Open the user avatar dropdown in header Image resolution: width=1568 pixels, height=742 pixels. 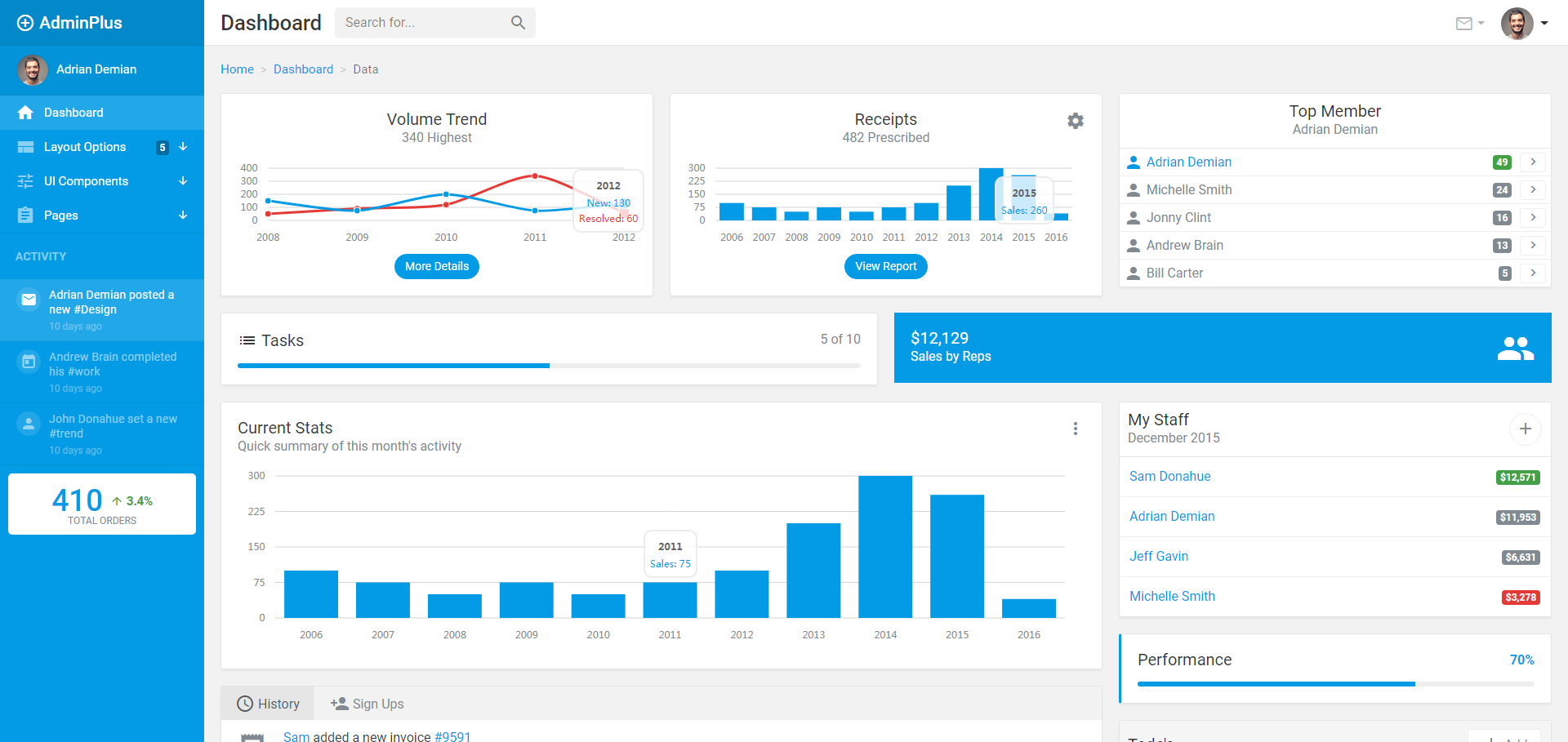click(x=1524, y=24)
